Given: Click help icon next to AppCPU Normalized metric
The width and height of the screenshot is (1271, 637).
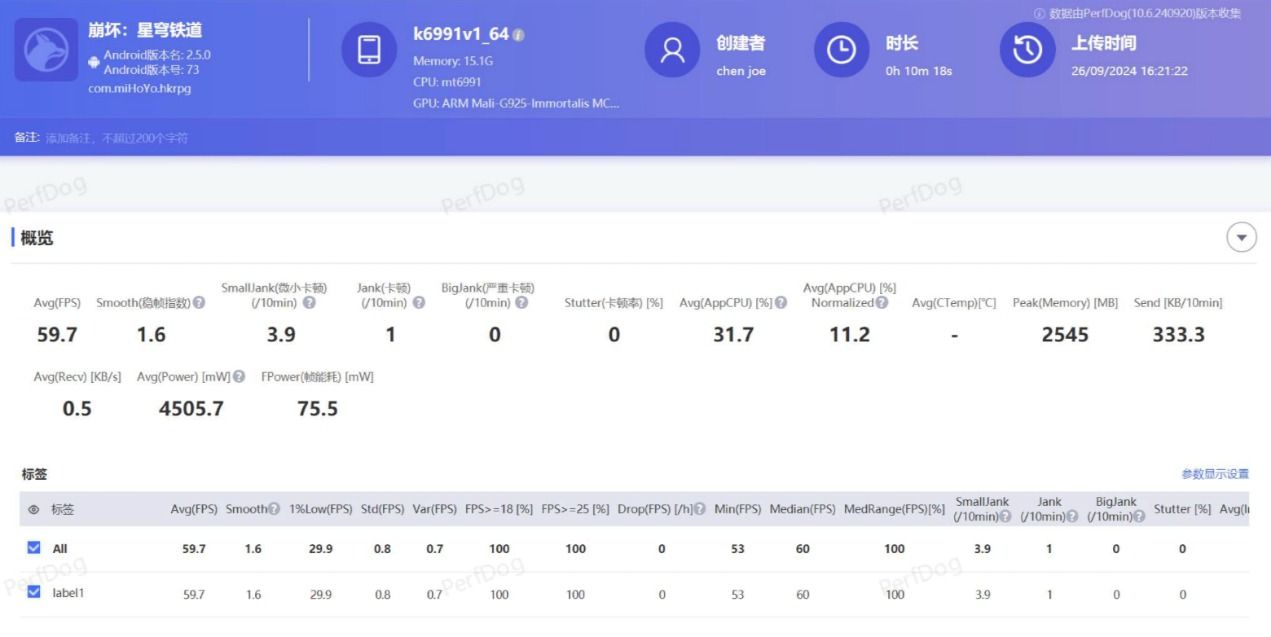Looking at the screenshot, I should (x=882, y=303).
